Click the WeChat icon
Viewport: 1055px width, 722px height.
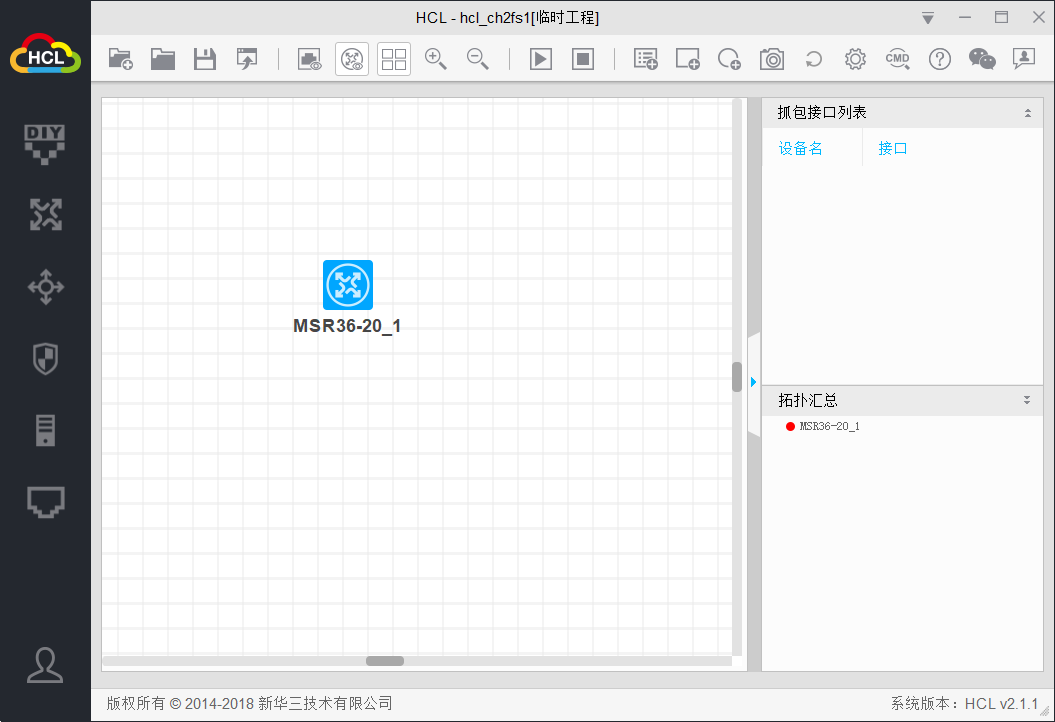(982, 59)
